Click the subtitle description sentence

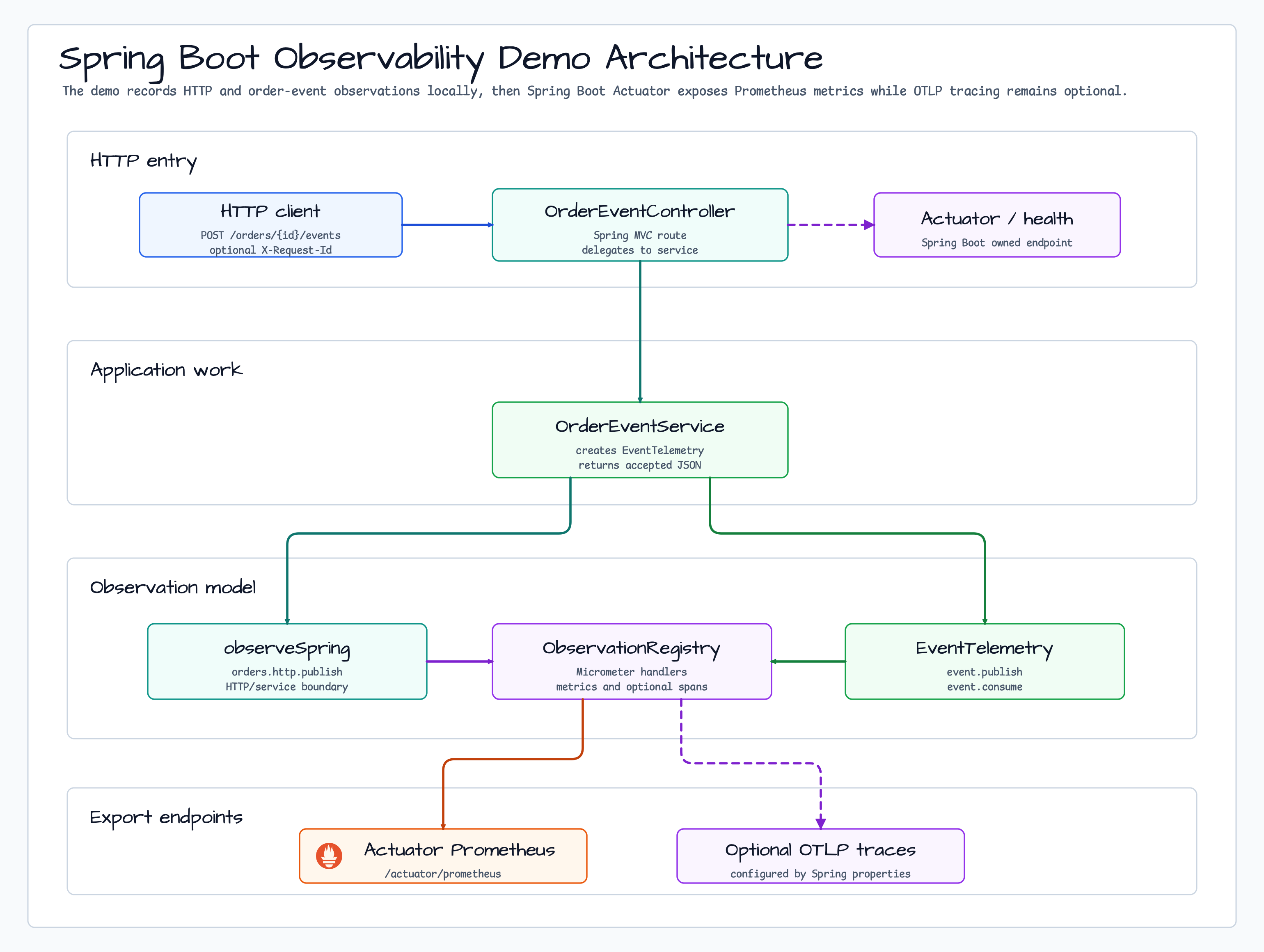594,91
